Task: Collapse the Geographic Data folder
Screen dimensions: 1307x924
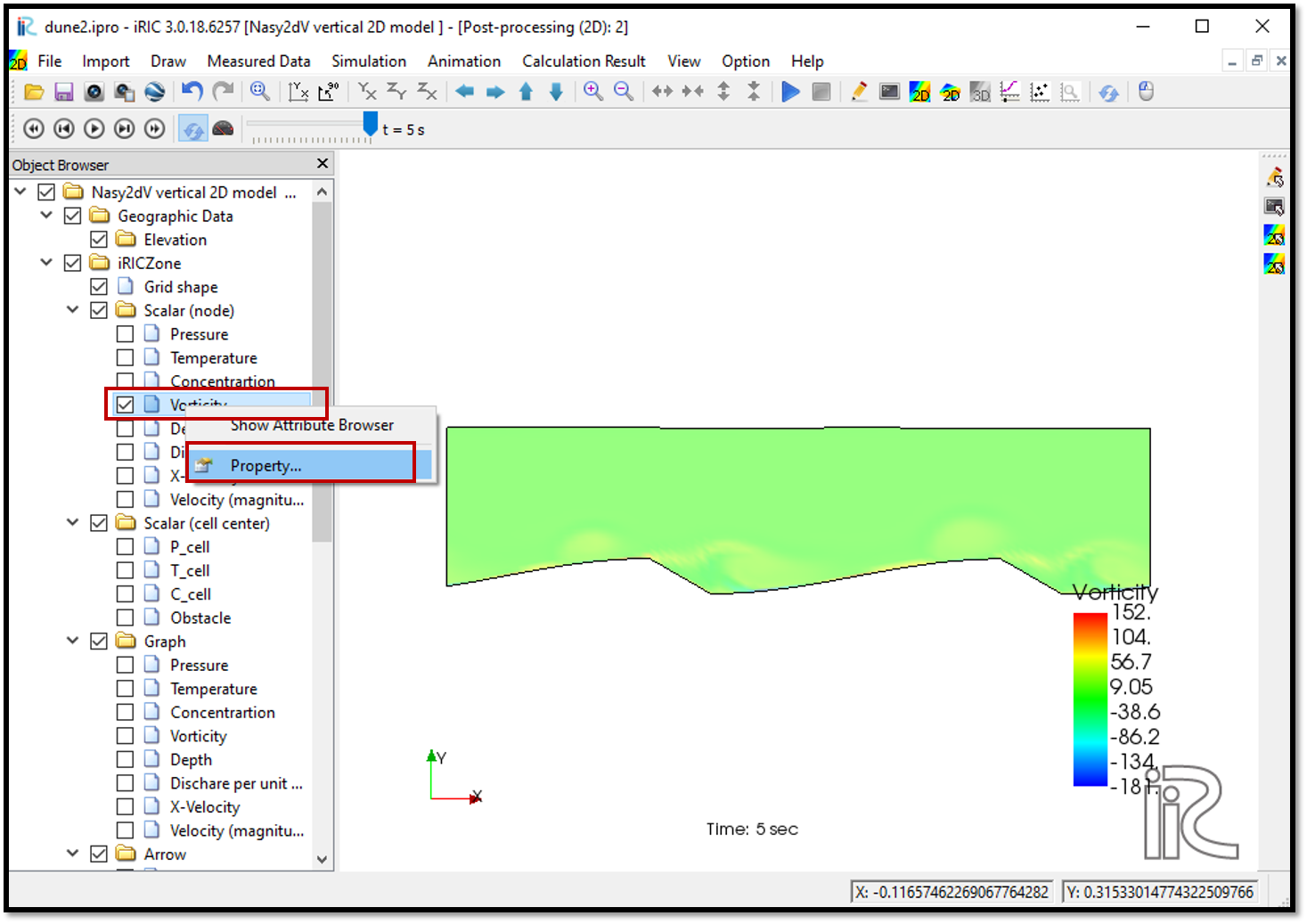Action: (x=46, y=215)
